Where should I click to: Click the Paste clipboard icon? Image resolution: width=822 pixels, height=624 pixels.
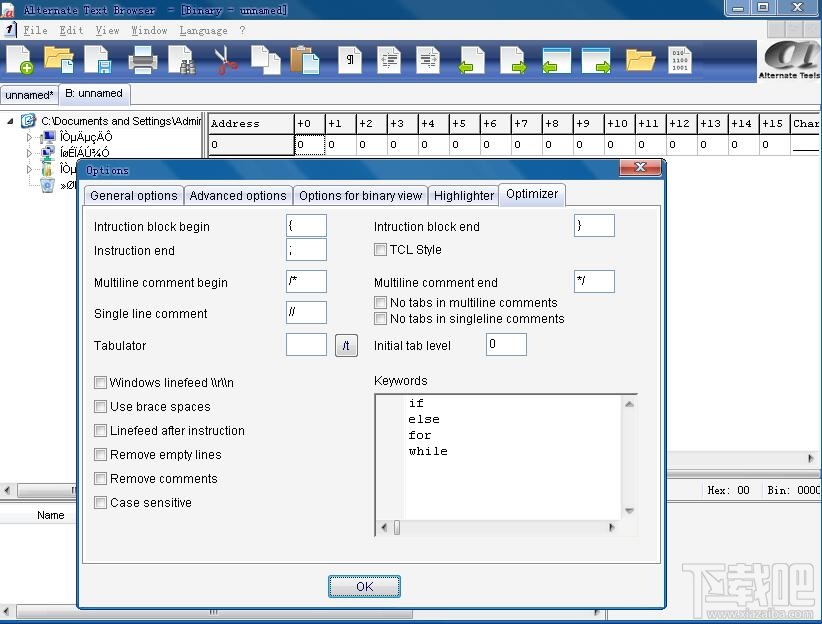click(305, 60)
